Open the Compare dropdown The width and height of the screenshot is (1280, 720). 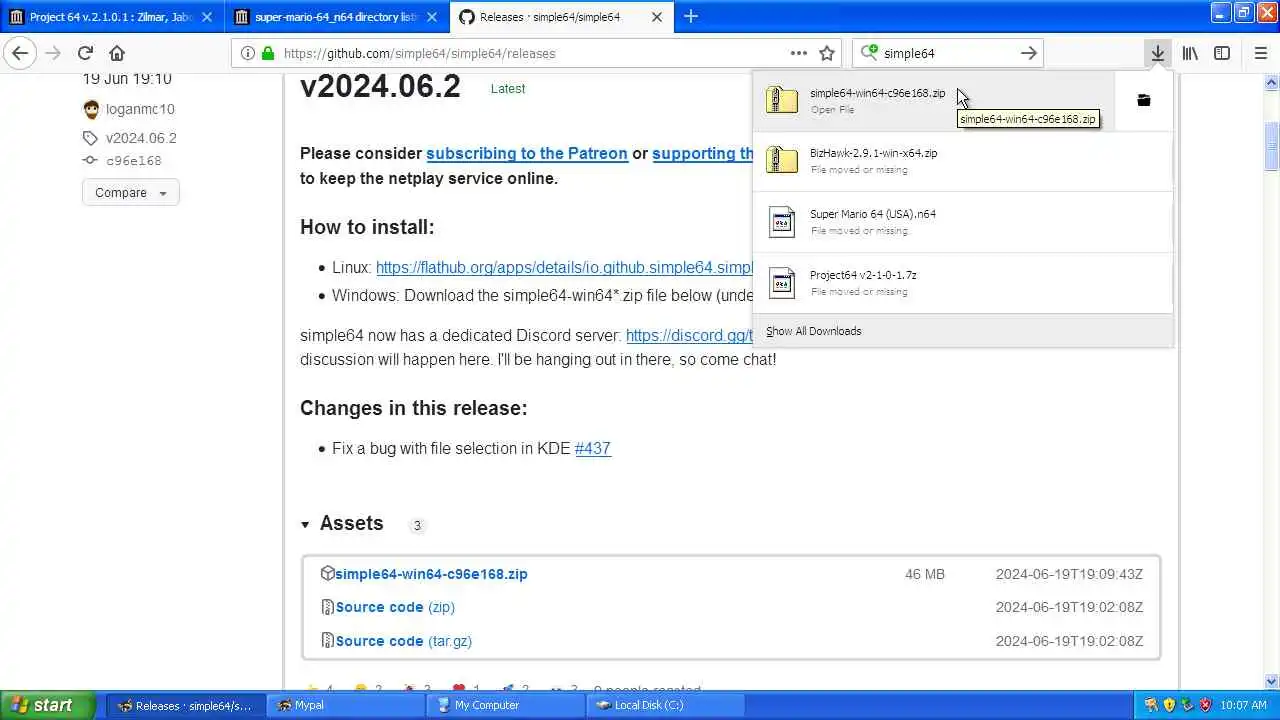[131, 193]
